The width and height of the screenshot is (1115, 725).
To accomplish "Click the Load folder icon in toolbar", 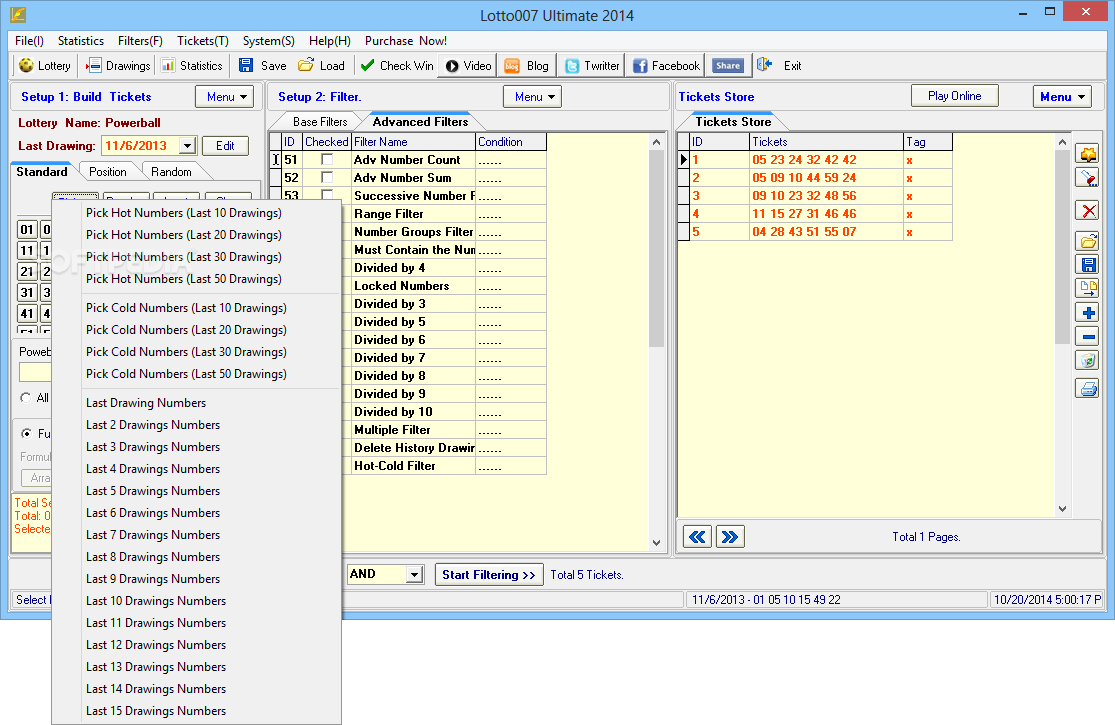I will point(306,65).
